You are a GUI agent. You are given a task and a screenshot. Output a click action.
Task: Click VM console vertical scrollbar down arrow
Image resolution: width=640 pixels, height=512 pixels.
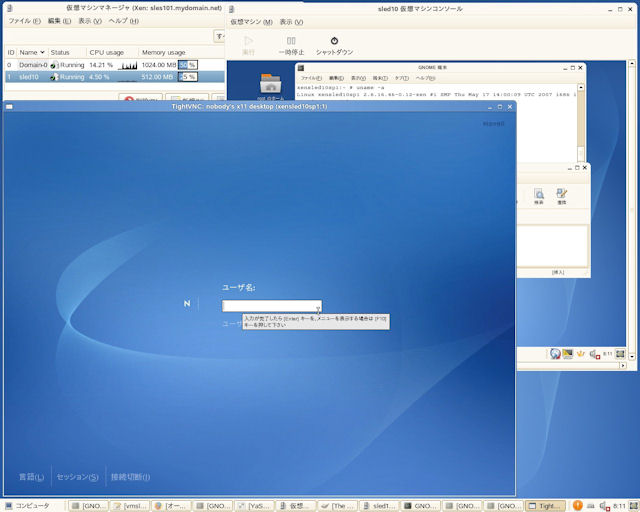tap(631, 356)
